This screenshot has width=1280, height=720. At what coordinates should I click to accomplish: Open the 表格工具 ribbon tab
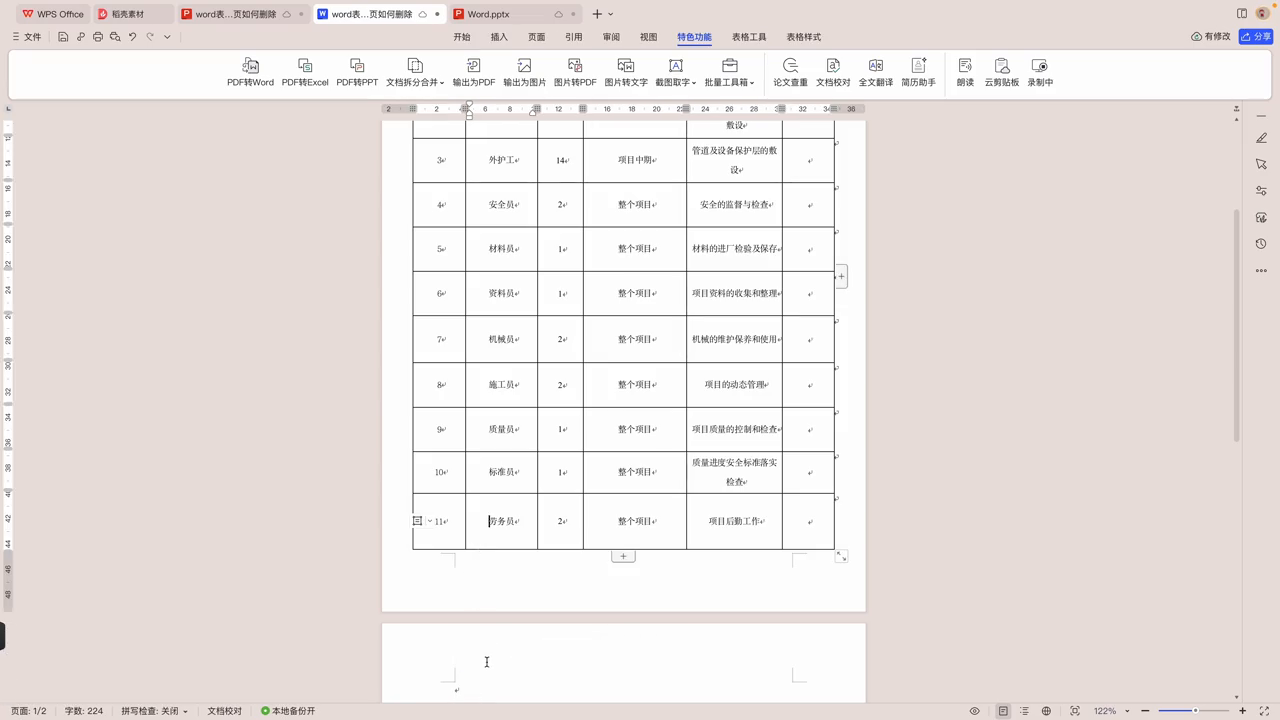tap(749, 37)
